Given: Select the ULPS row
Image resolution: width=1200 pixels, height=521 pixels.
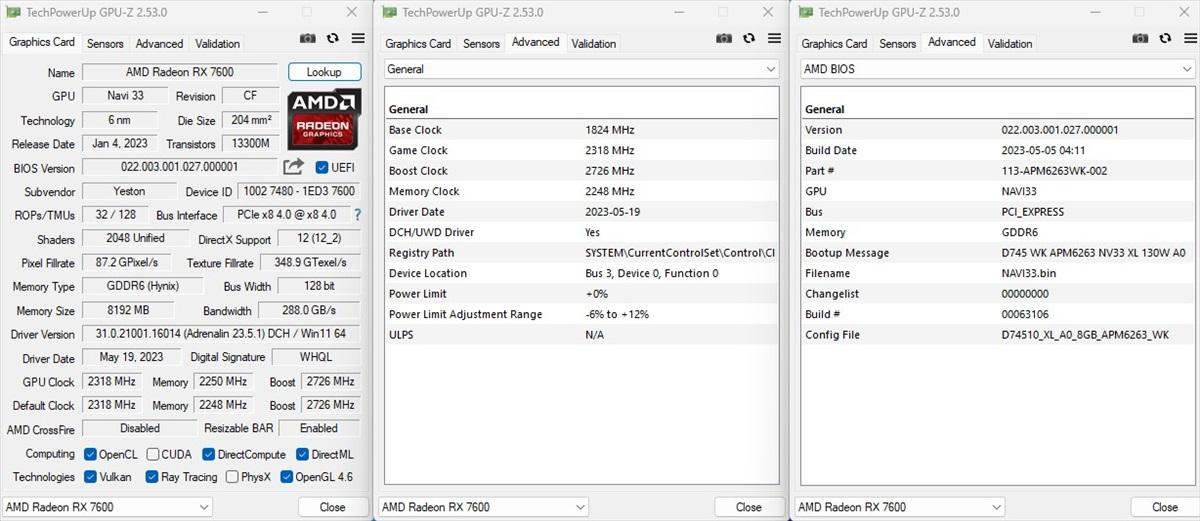Looking at the screenshot, I should pos(581,335).
